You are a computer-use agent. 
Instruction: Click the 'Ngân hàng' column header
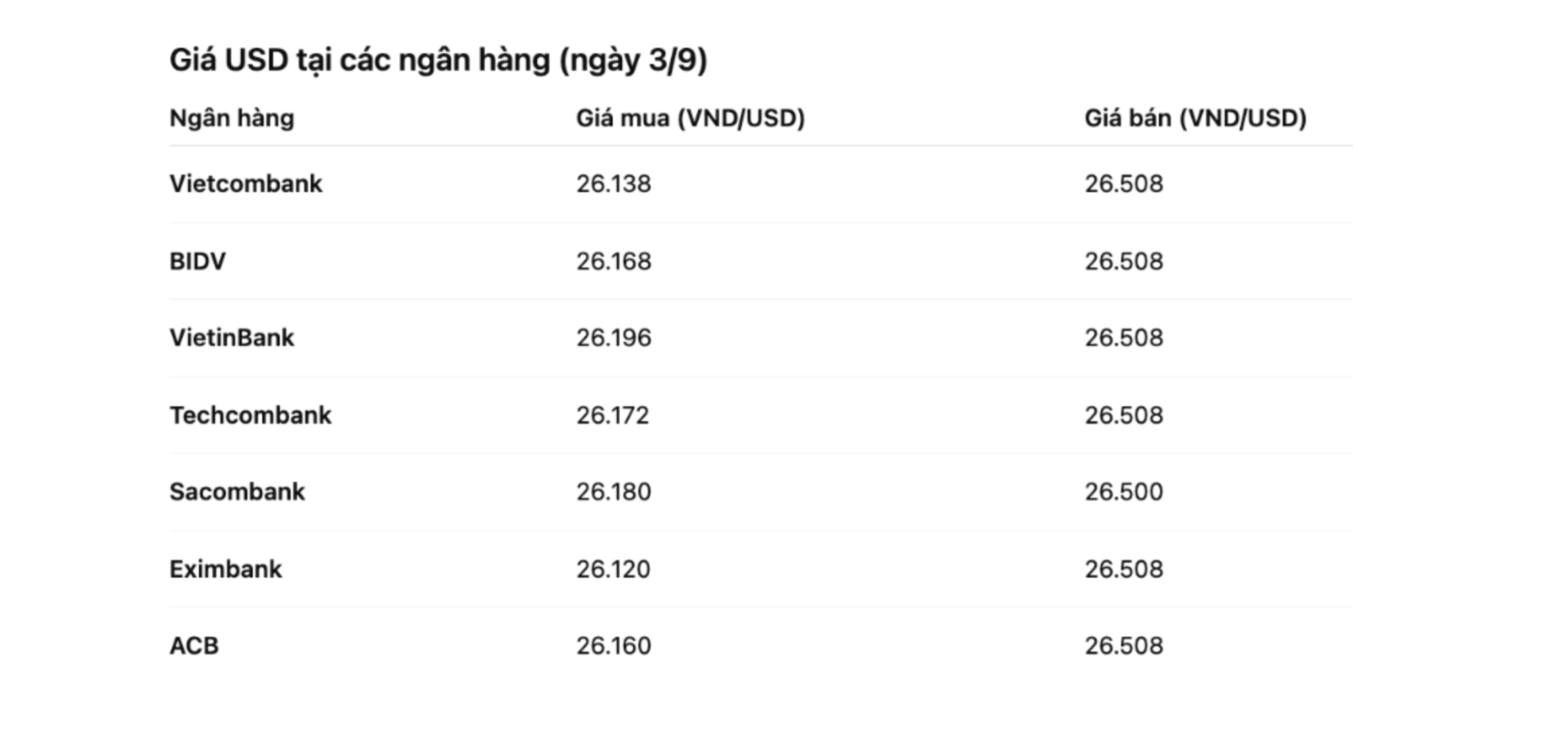coord(232,119)
